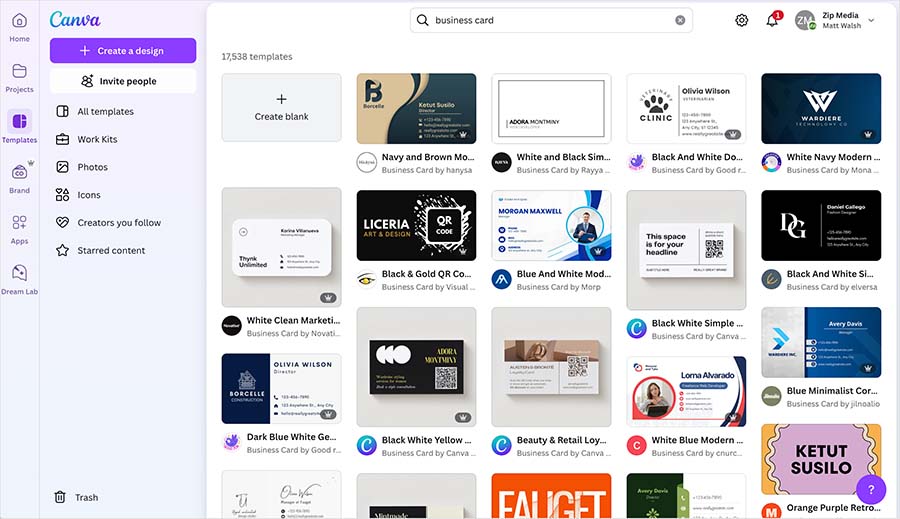Click the Create blank tile
The height and width of the screenshot is (519, 900).
[281, 107]
